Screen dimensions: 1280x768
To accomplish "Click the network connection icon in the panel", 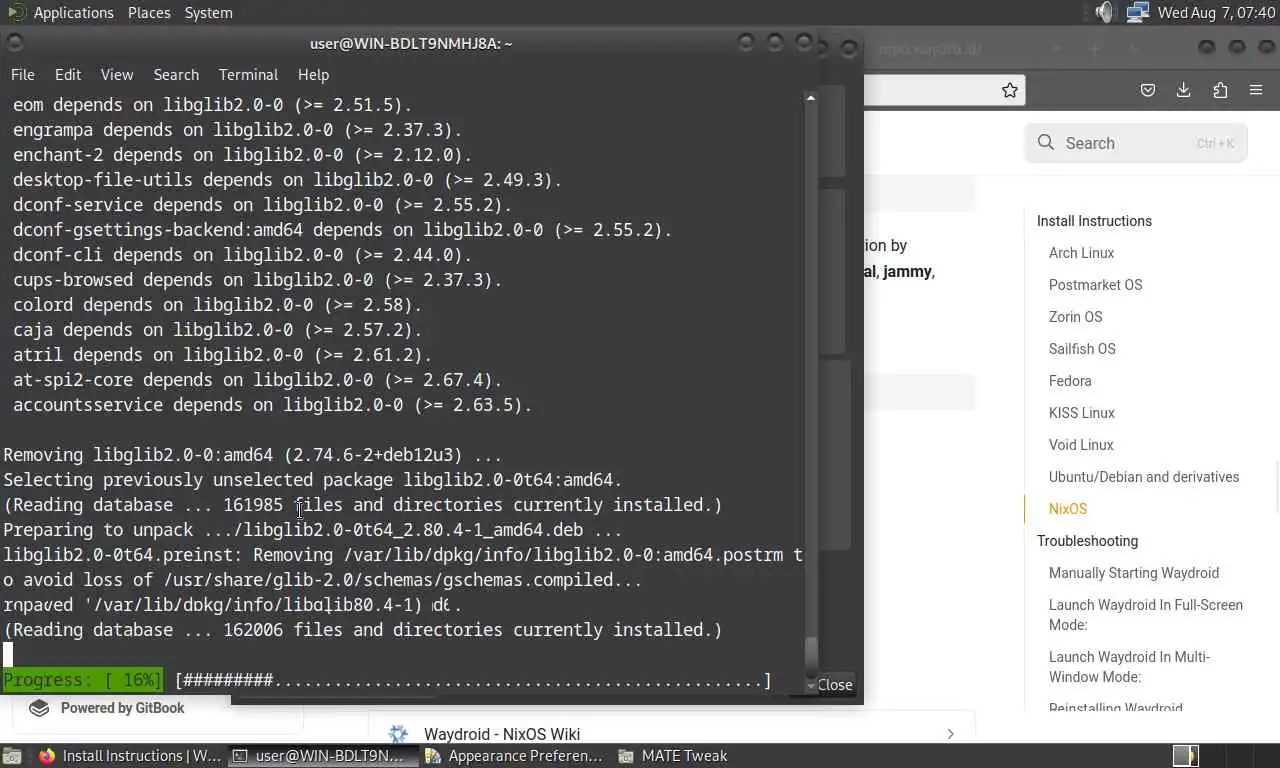I will pos(1137,13).
